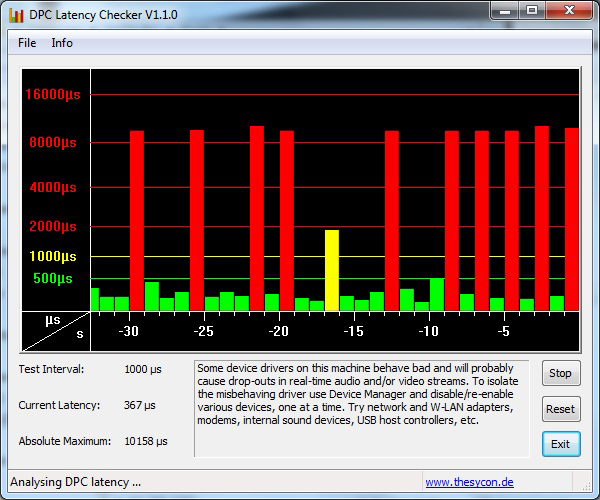This screenshot has height=500, width=600.
Task: Click the Test Interval value 1000 µs
Action: coord(143,370)
